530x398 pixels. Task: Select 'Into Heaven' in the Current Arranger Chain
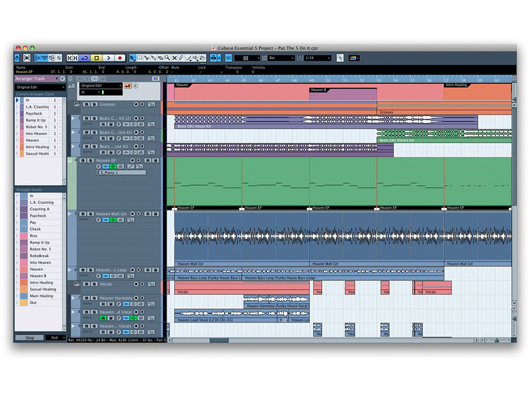point(38,134)
